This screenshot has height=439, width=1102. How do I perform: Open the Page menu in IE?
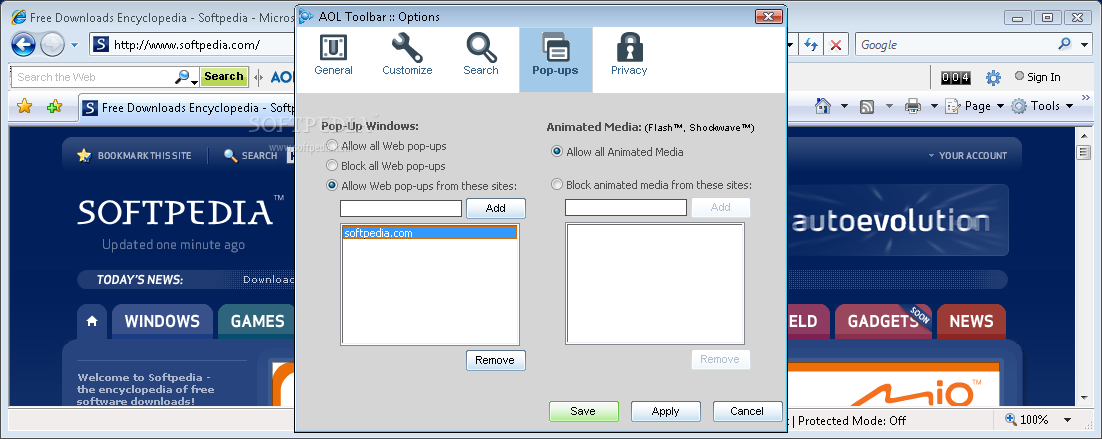pos(975,106)
